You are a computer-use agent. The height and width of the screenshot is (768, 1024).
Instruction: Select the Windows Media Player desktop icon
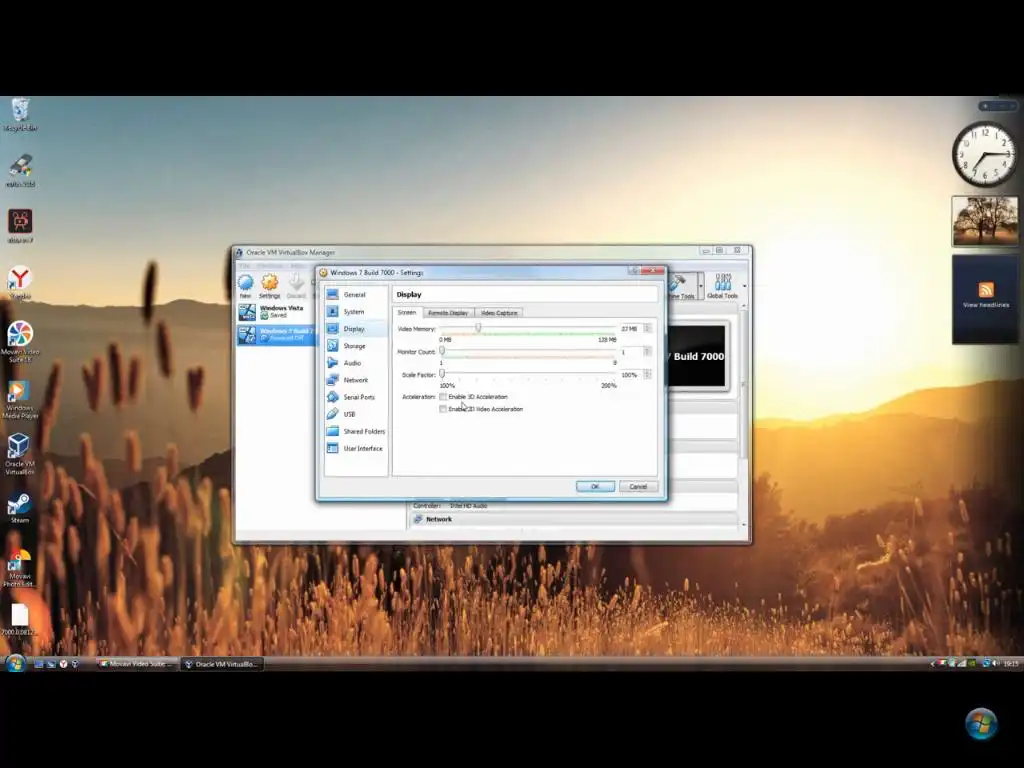coord(20,400)
